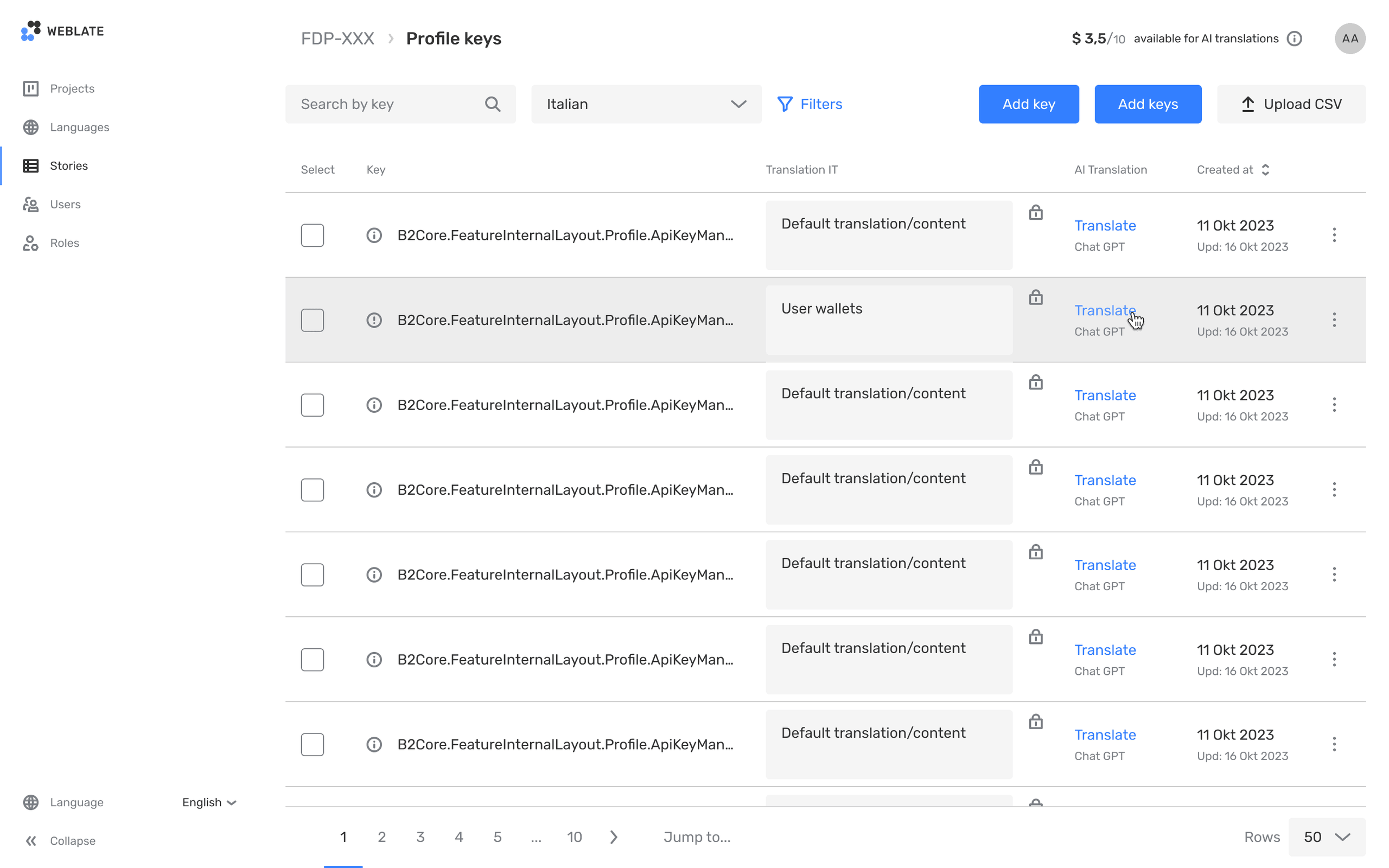Open key info icon in fifth row

click(x=374, y=575)
